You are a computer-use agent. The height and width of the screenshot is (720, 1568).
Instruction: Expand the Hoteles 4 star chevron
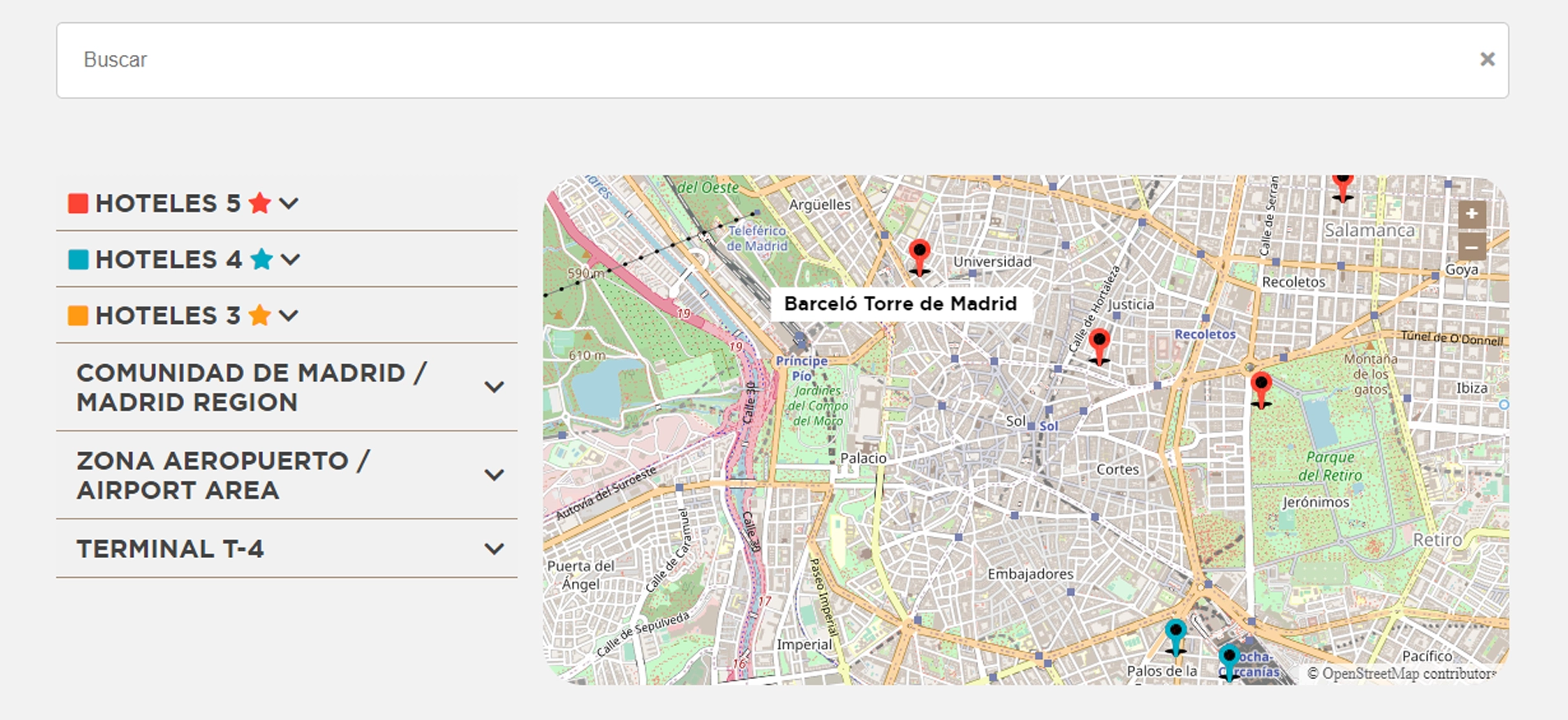pyautogui.click(x=290, y=260)
